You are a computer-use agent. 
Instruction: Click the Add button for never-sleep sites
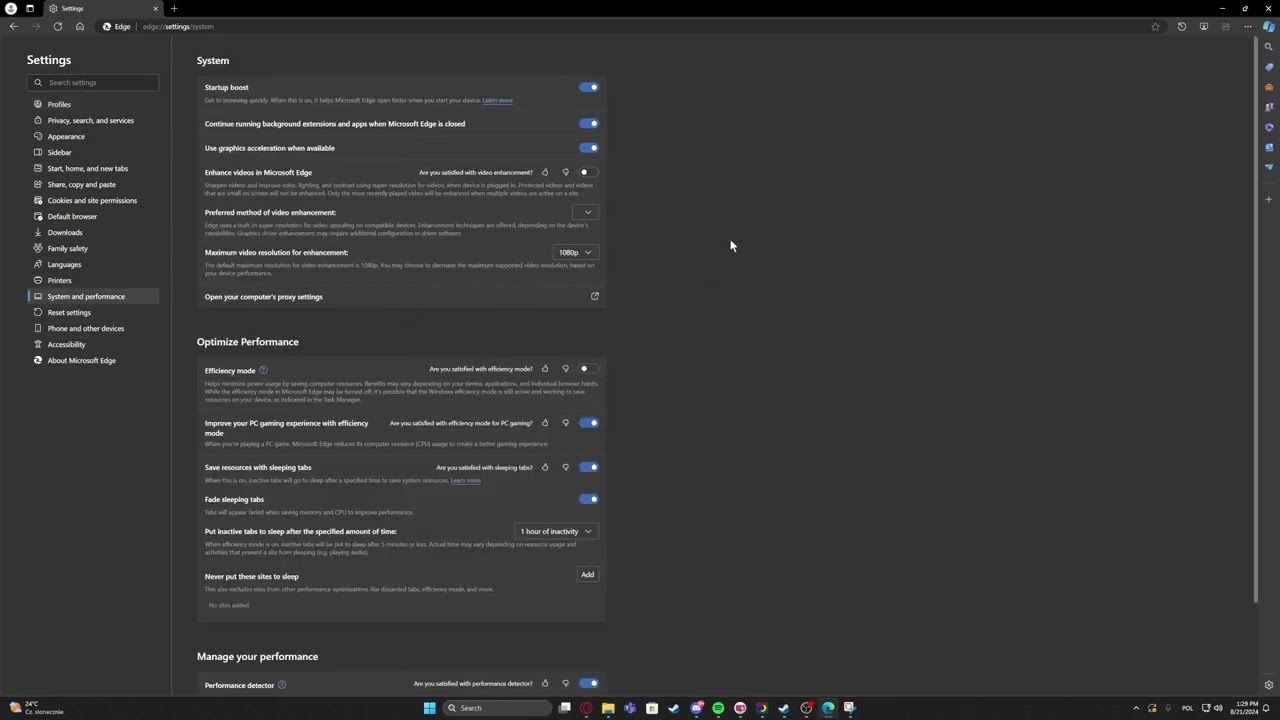point(587,575)
